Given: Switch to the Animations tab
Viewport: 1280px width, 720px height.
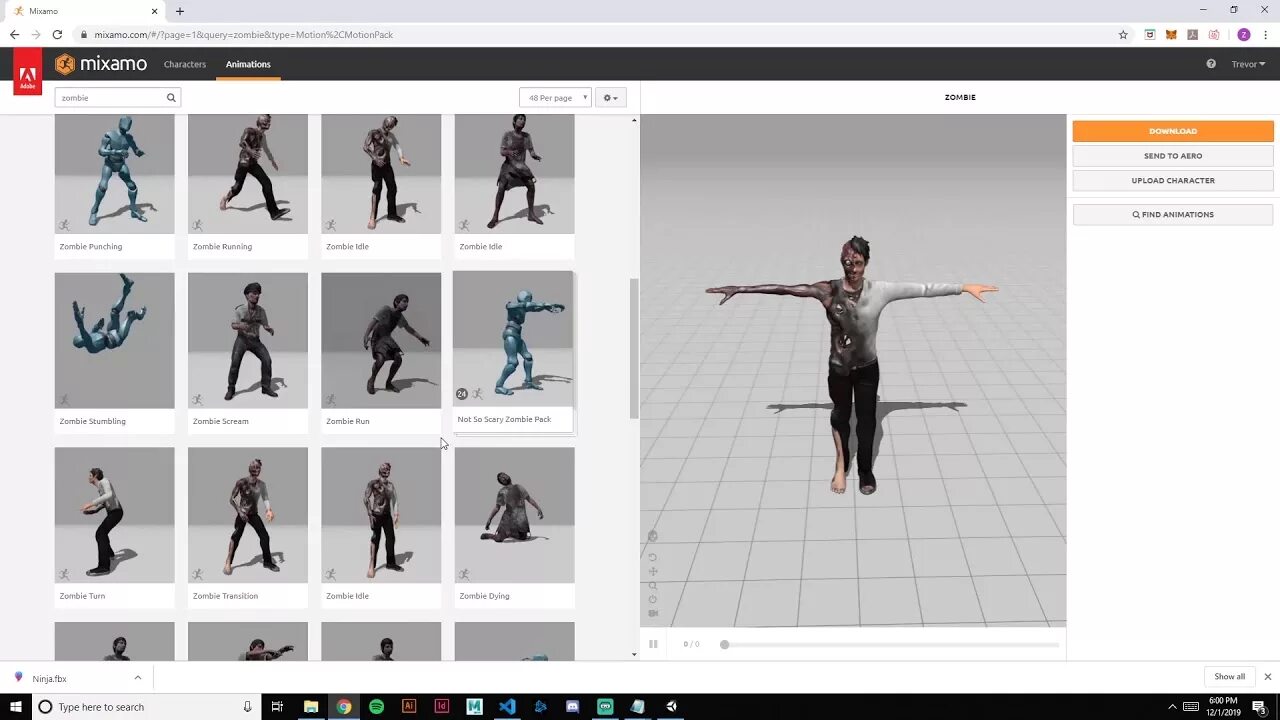Looking at the screenshot, I should [x=248, y=64].
